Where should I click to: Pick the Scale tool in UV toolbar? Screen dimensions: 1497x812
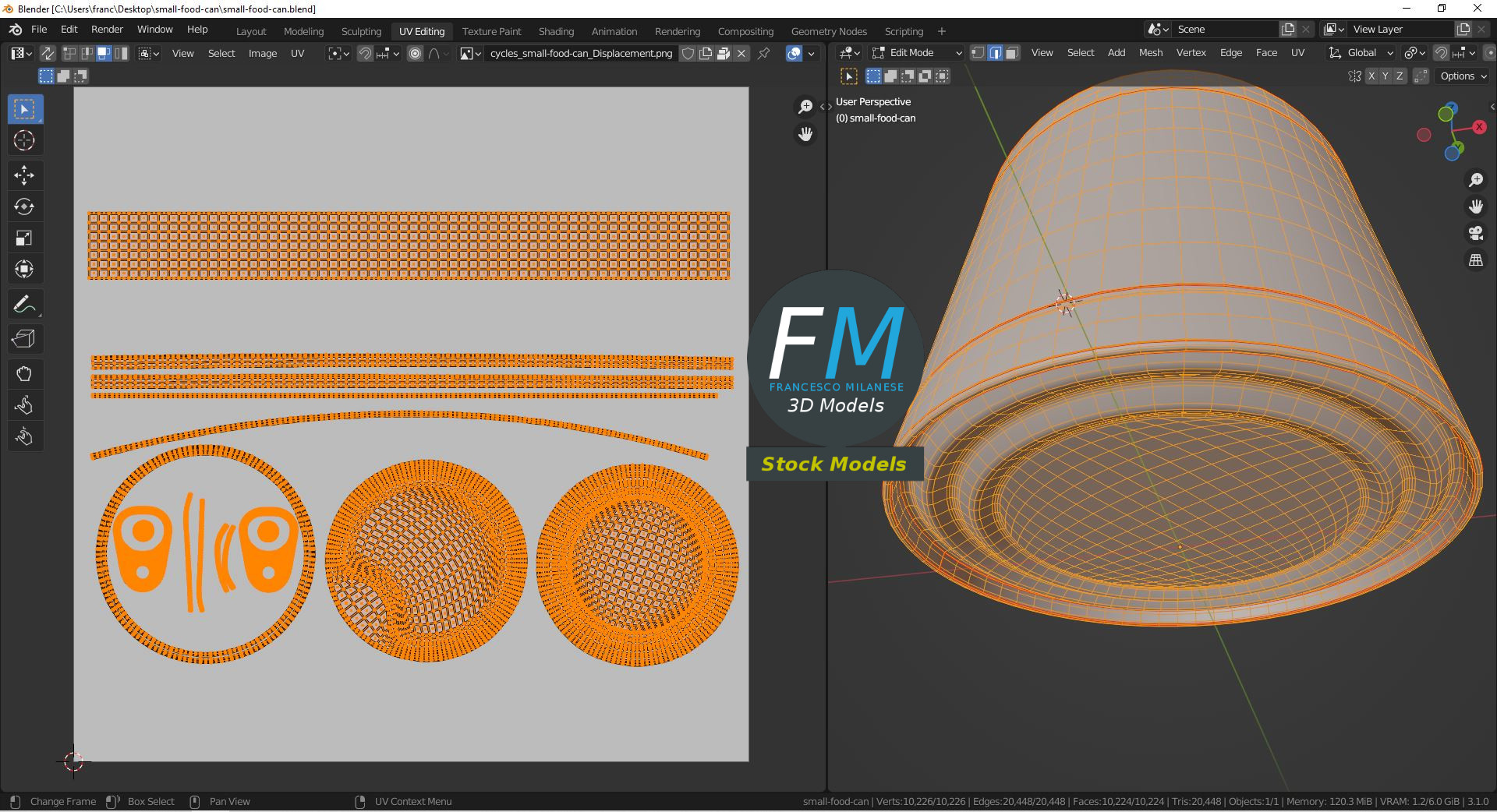(x=24, y=238)
